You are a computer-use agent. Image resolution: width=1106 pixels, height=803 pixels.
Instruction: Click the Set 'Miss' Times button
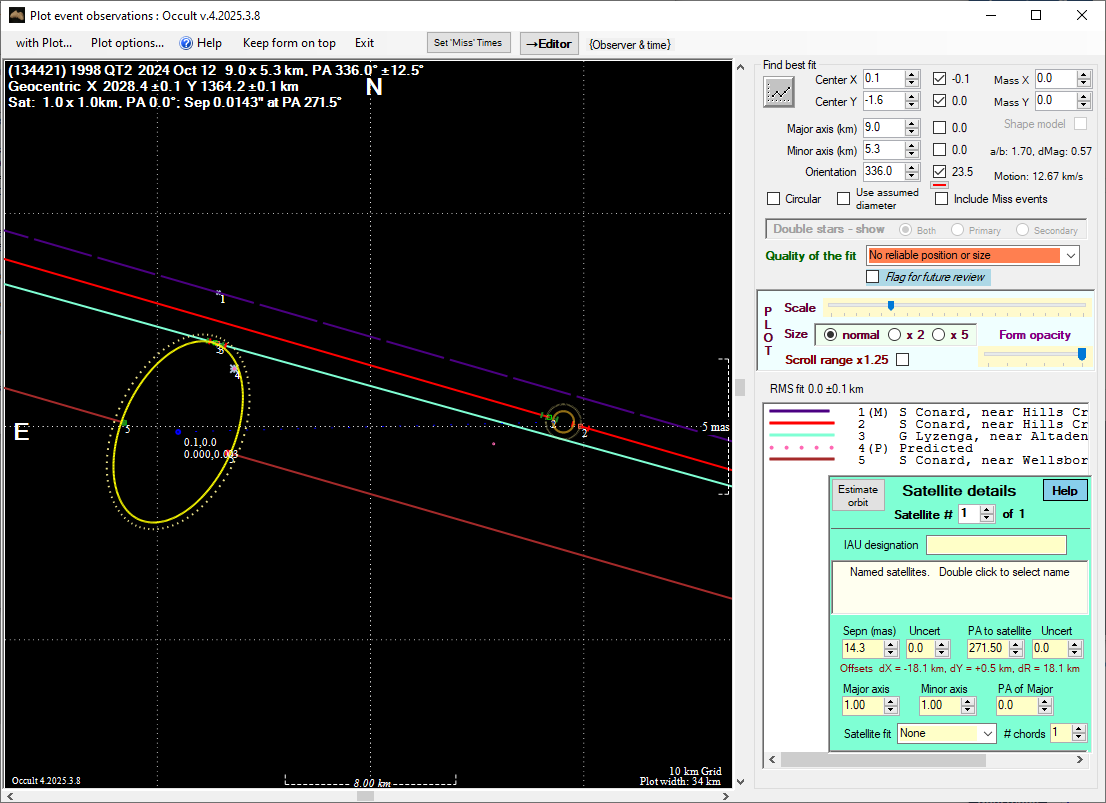coord(468,43)
